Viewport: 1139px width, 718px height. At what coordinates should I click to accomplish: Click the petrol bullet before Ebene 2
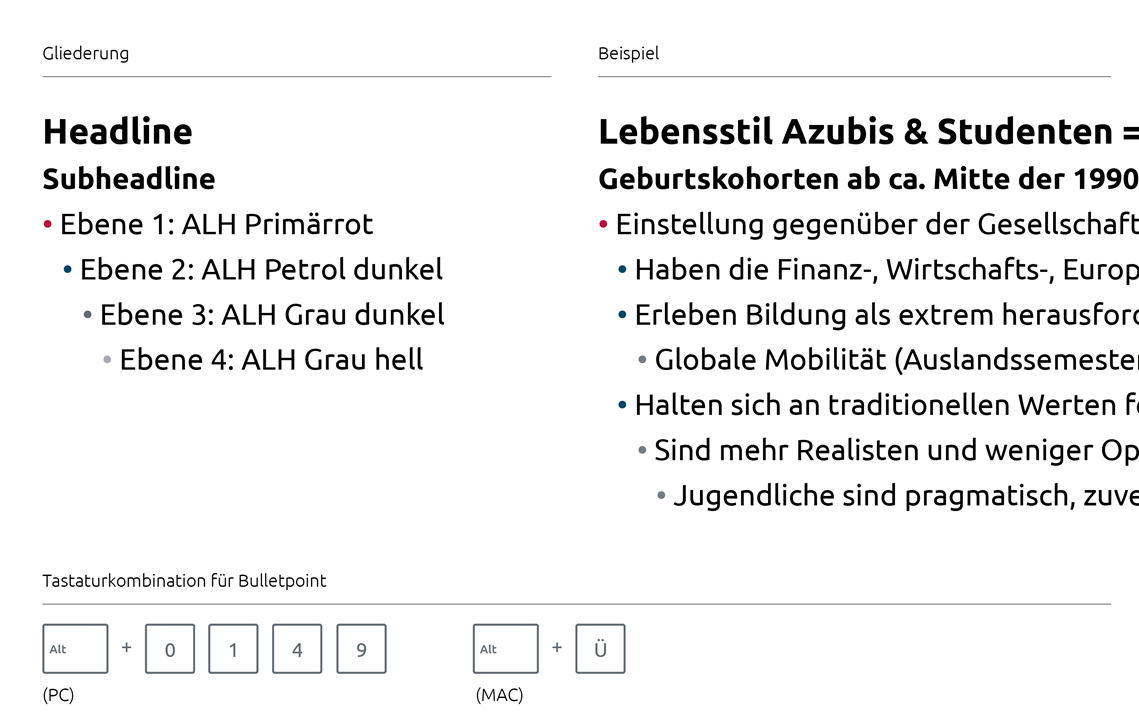pyautogui.click(x=68, y=270)
